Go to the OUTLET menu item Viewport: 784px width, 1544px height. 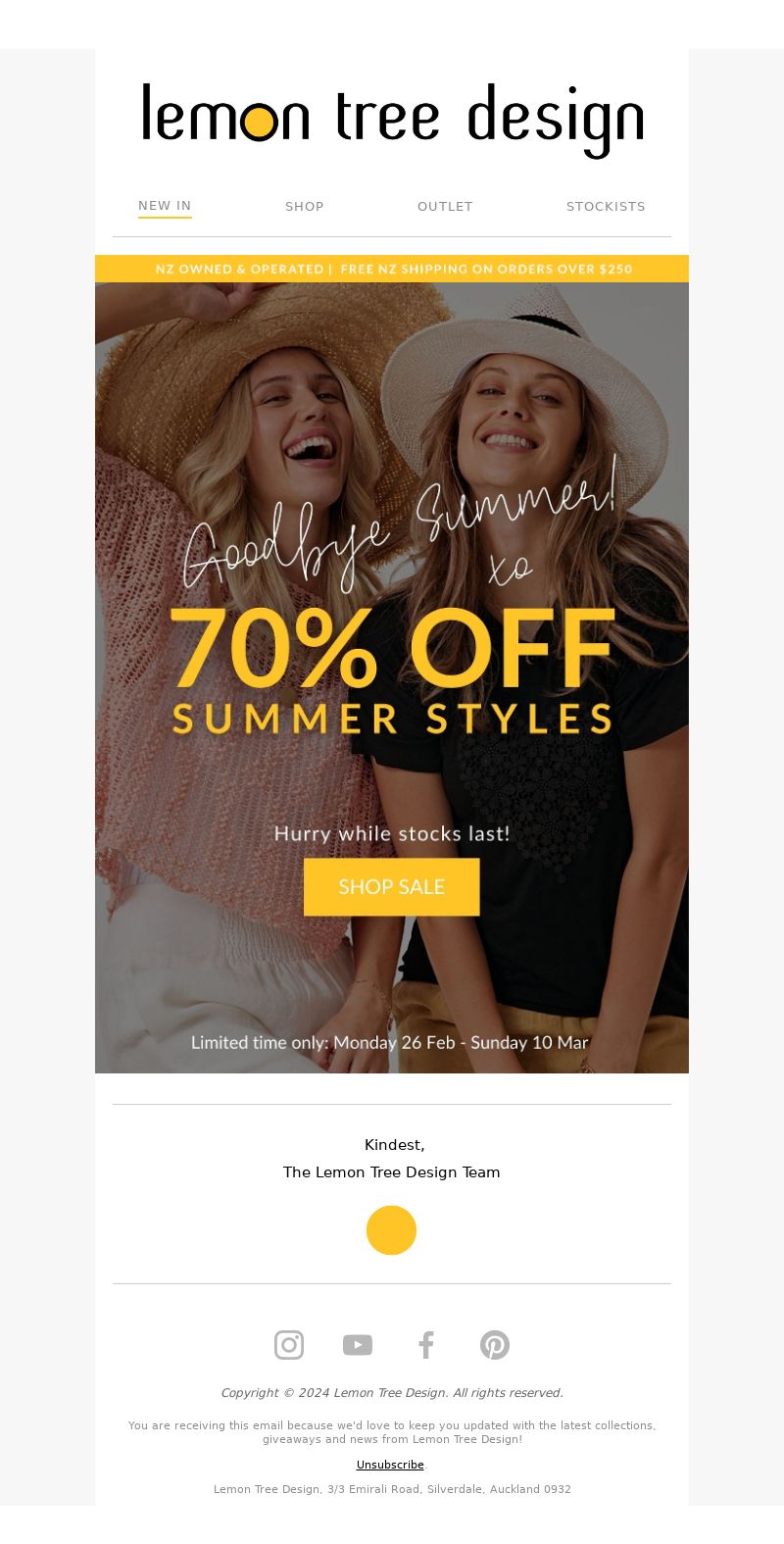tap(445, 206)
